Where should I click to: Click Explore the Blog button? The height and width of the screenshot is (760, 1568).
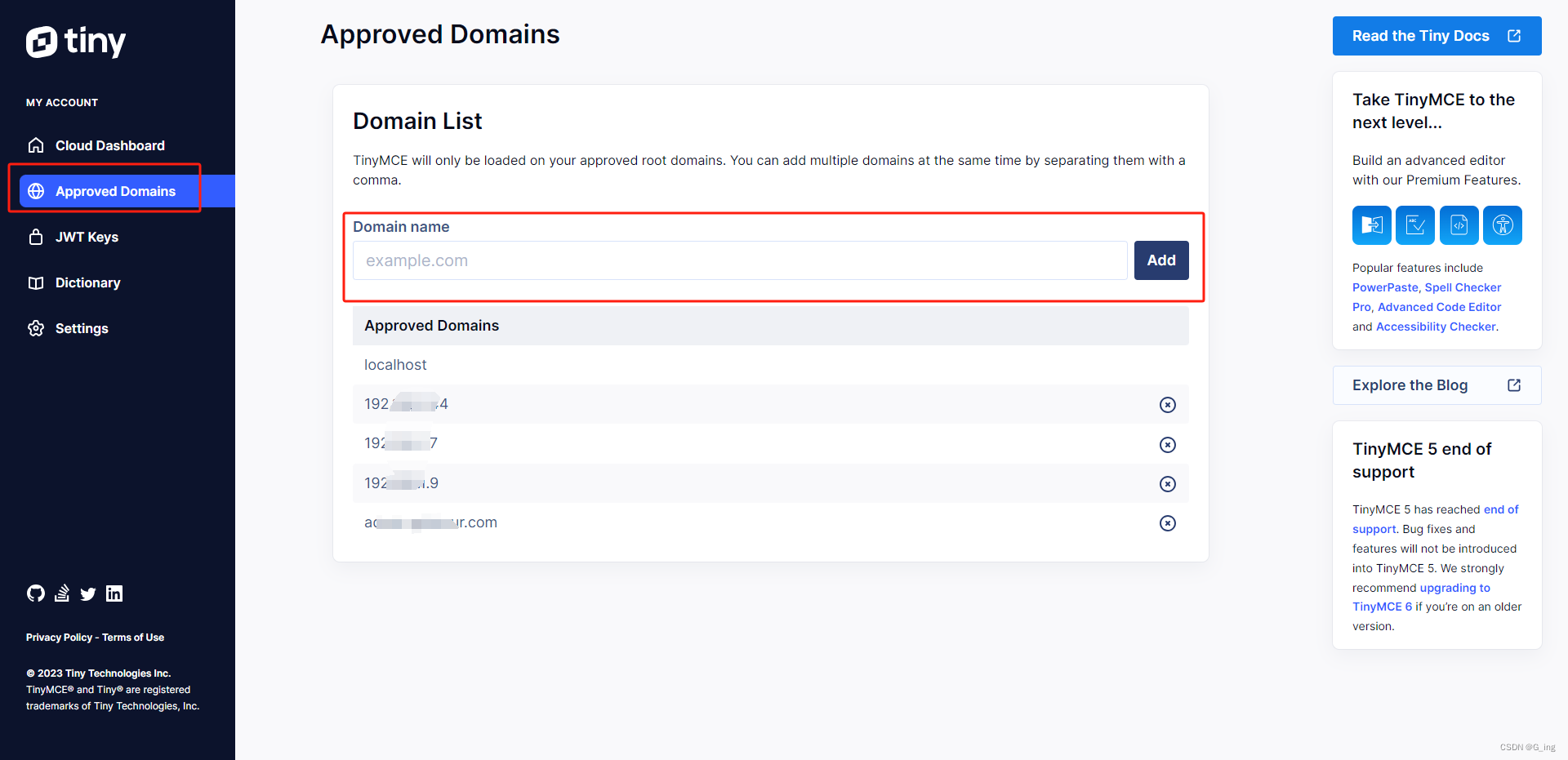click(x=1437, y=385)
